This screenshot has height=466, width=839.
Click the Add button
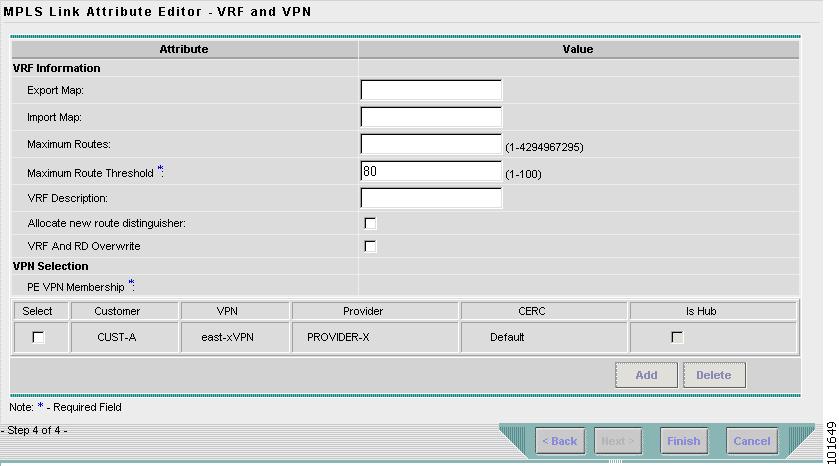click(x=646, y=375)
